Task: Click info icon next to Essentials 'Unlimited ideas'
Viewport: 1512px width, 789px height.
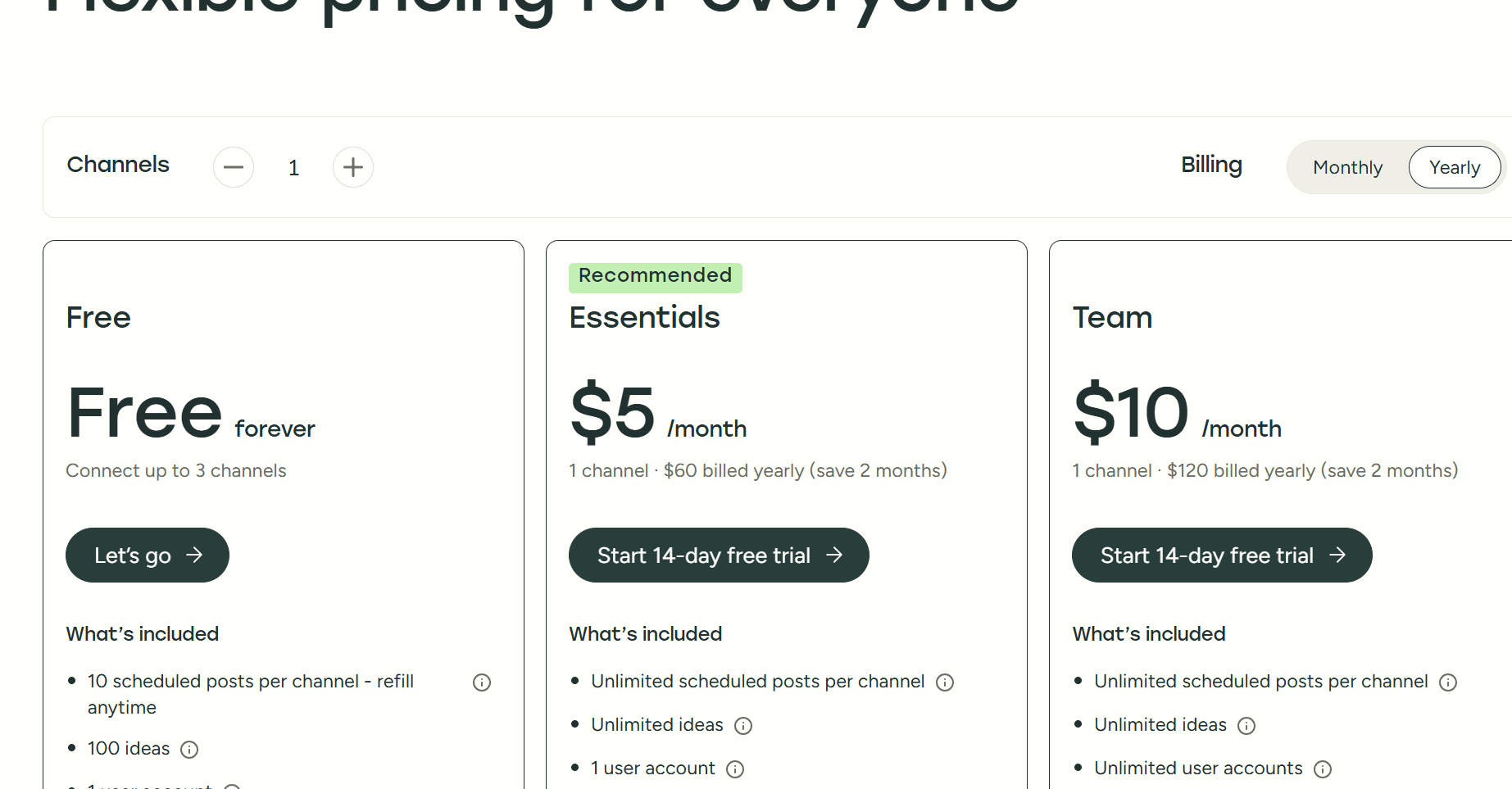Action: coord(743,726)
